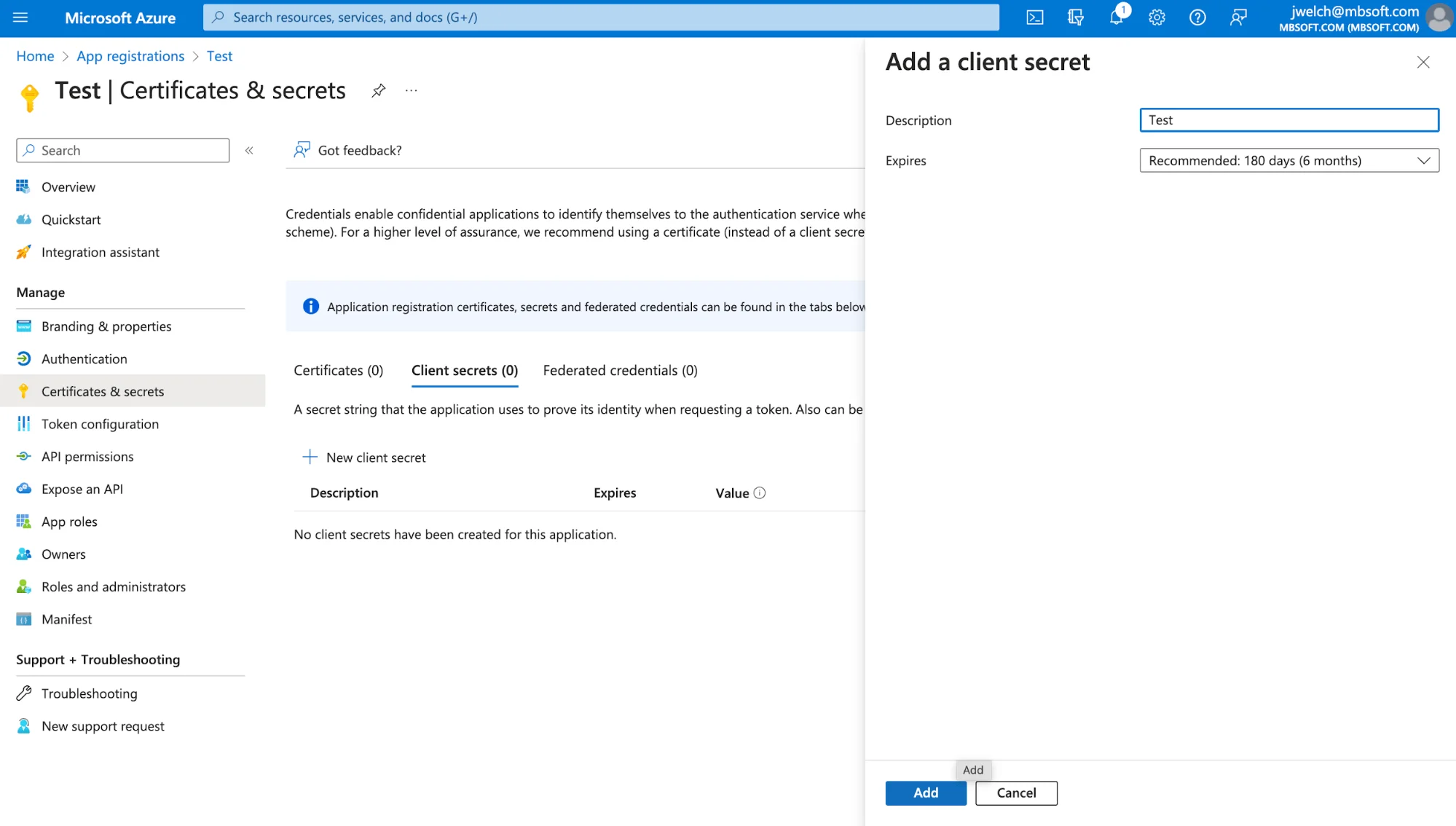The image size is (1456, 826).
Task: Click the API permissions icon
Action: (22, 456)
